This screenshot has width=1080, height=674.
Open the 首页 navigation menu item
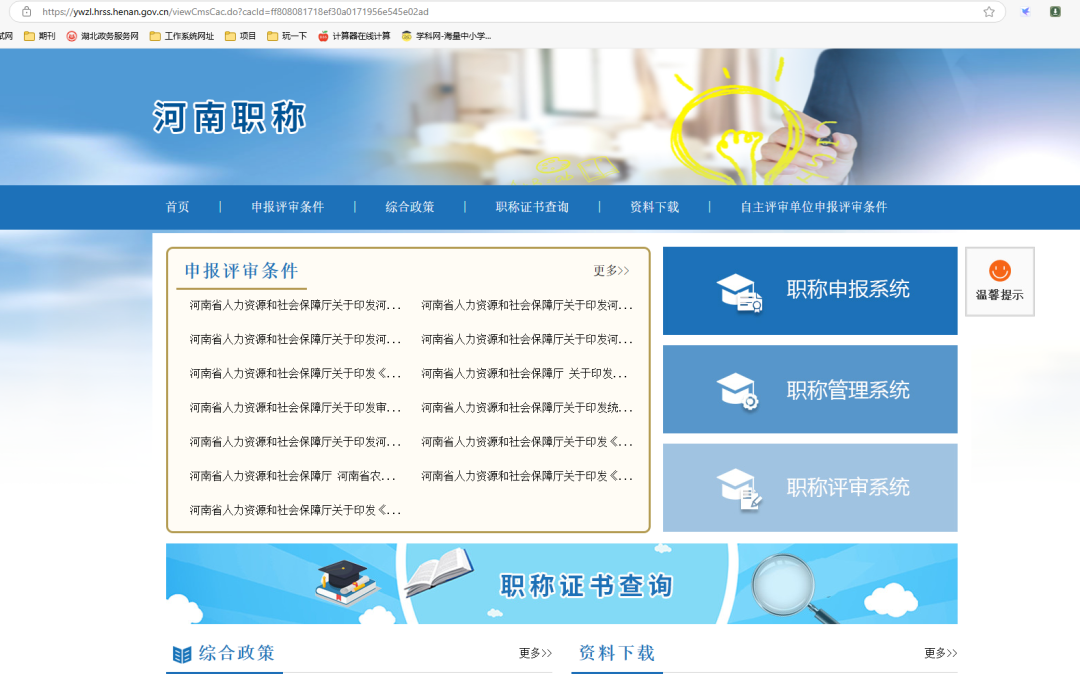tap(177, 207)
